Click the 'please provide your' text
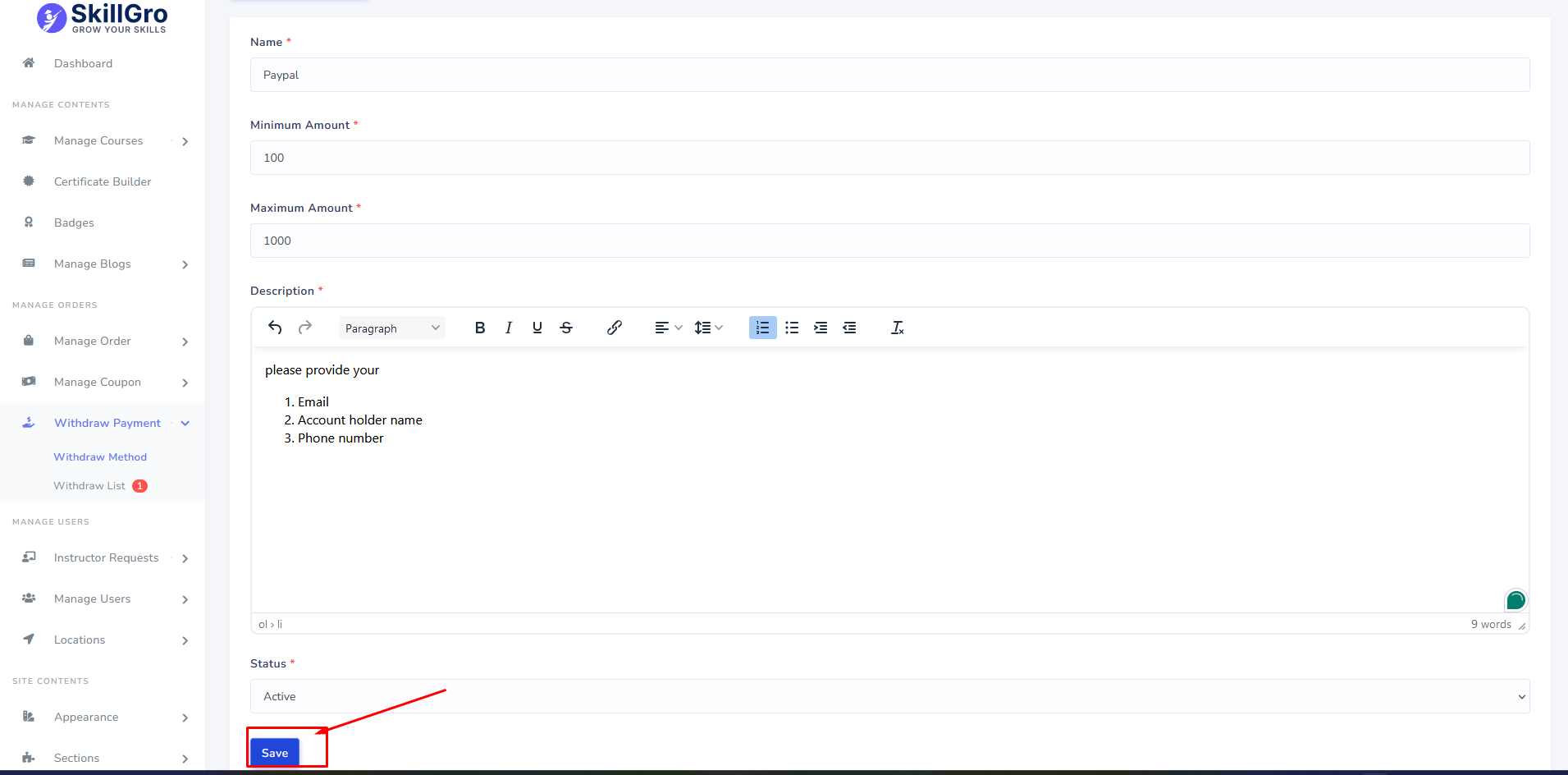 [322, 370]
